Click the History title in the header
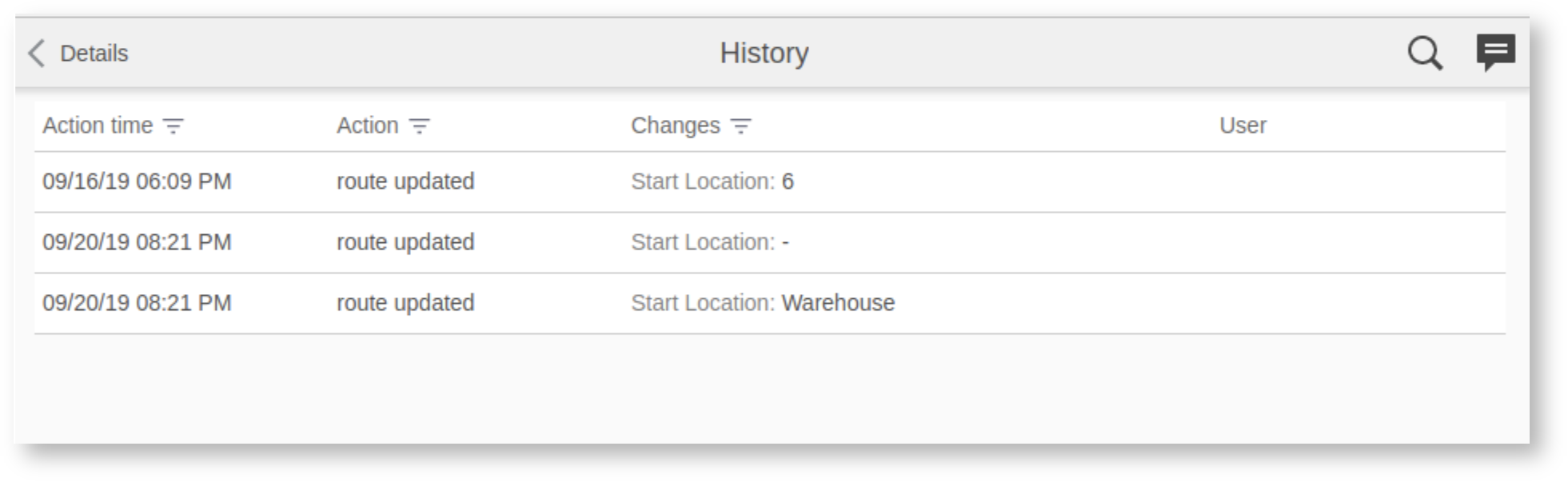 point(764,53)
